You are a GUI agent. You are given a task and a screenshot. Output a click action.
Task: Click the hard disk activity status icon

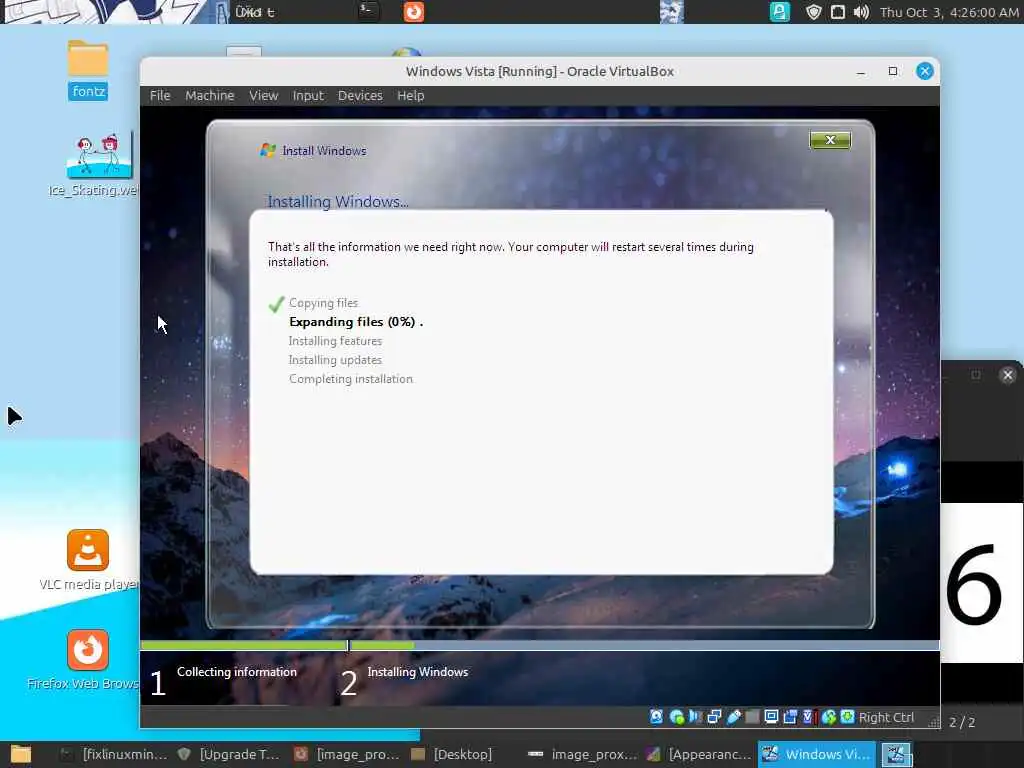(x=656, y=717)
